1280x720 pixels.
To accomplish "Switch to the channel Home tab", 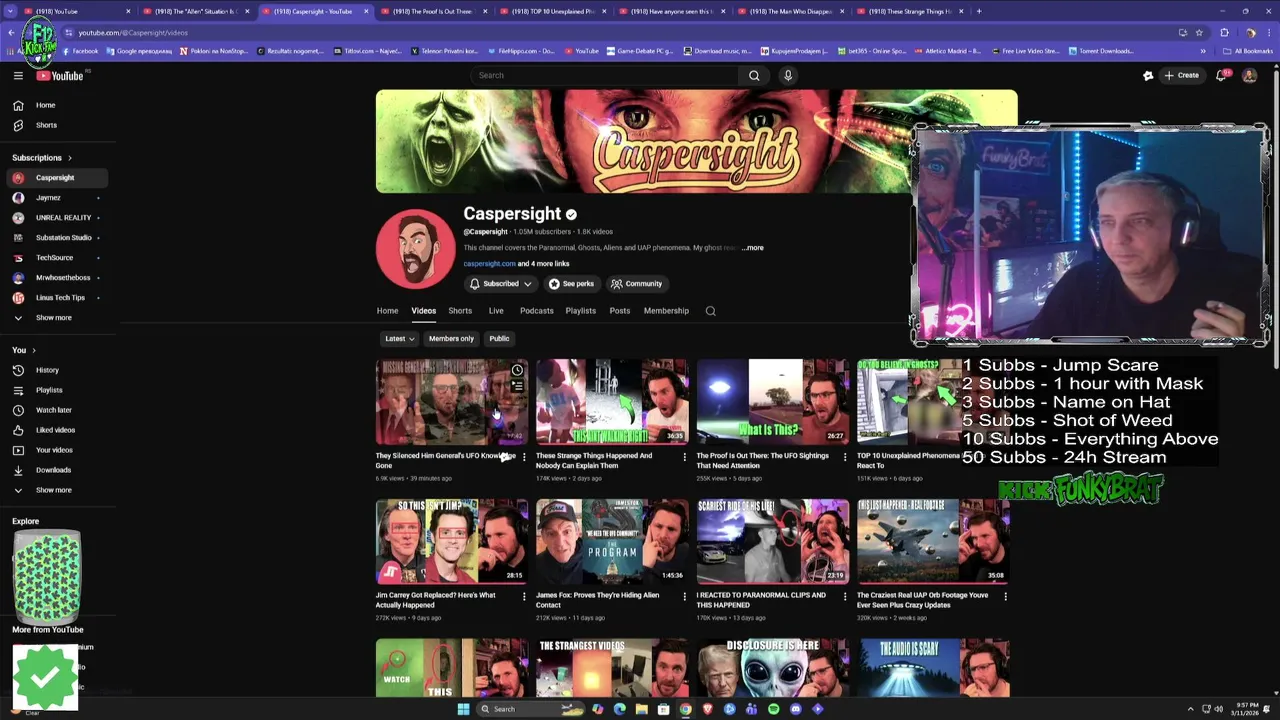I will pyautogui.click(x=387, y=311).
